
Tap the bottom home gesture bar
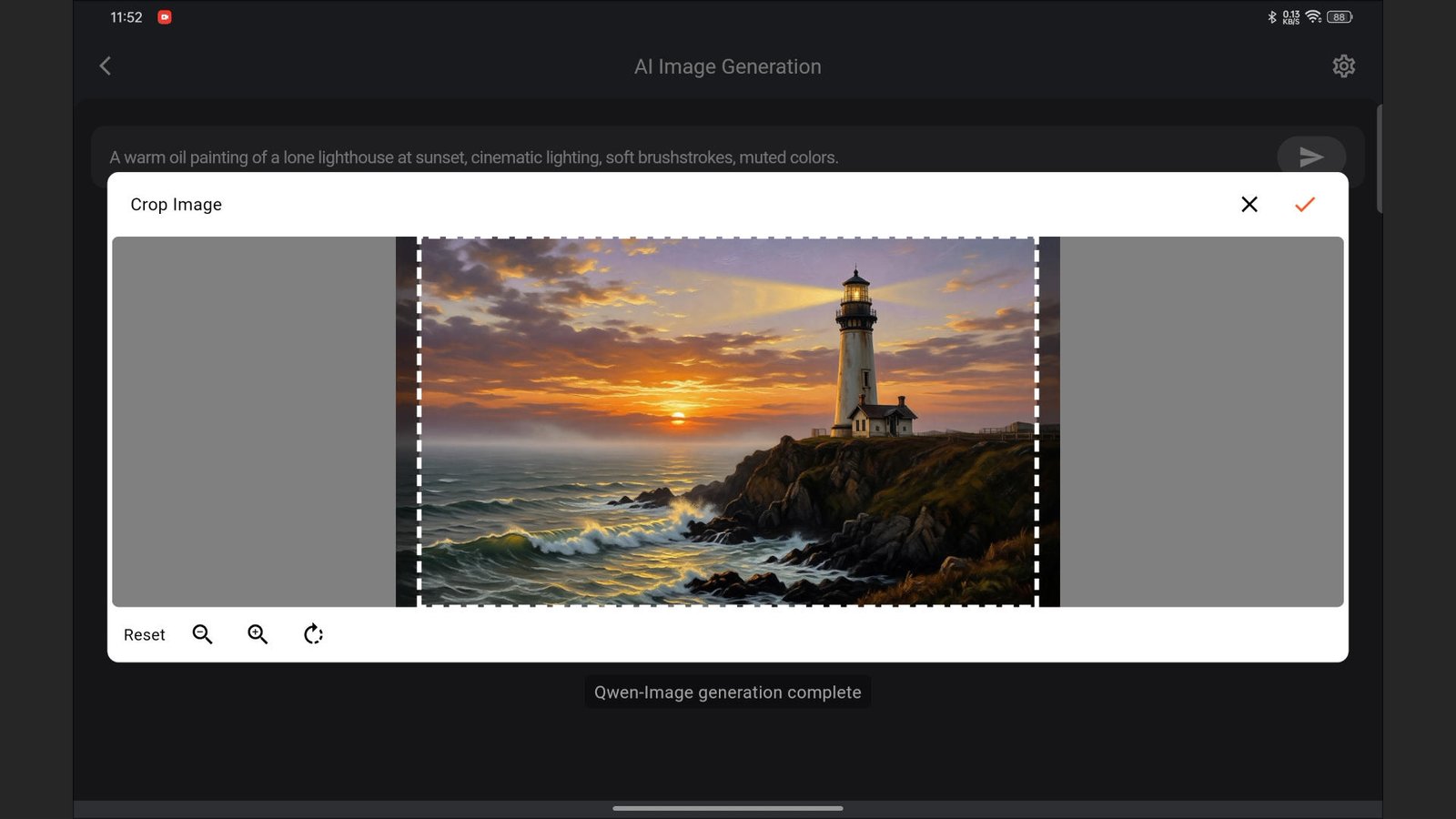(727, 808)
